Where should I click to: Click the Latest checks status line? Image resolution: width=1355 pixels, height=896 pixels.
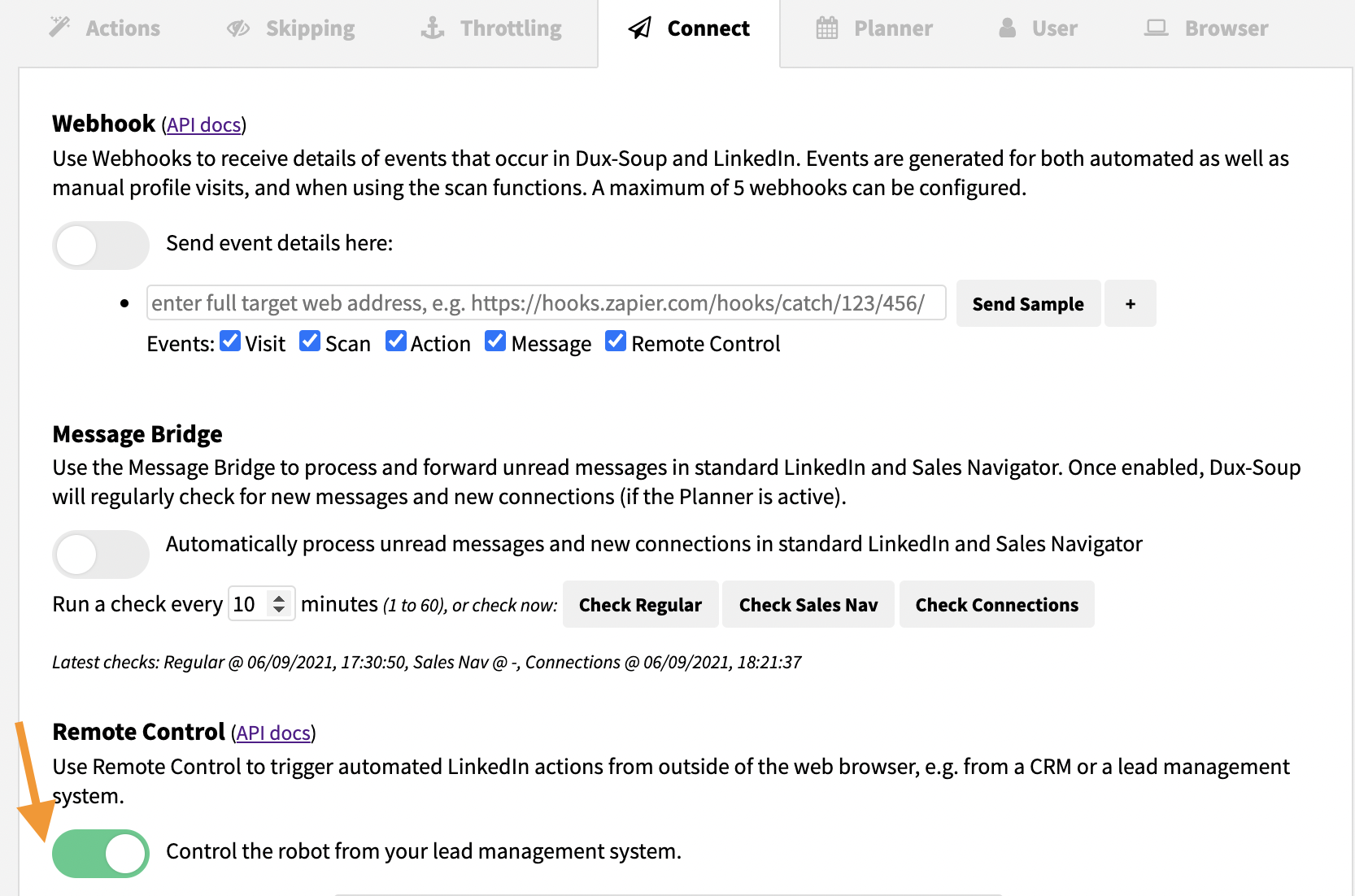[x=427, y=662]
